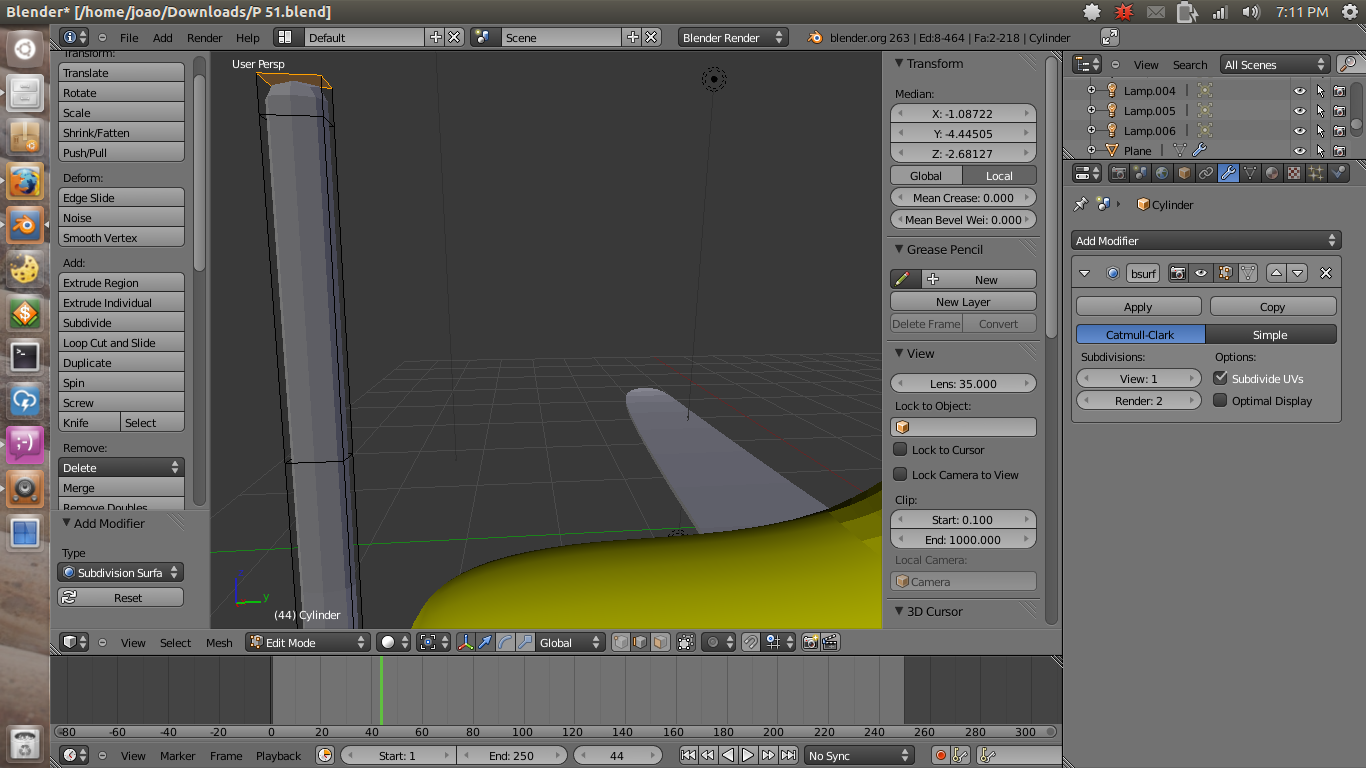This screenshot has width=1366, height=768.
Task: Move the bsurf modifier down the stack
Action: pos(1297,273)
